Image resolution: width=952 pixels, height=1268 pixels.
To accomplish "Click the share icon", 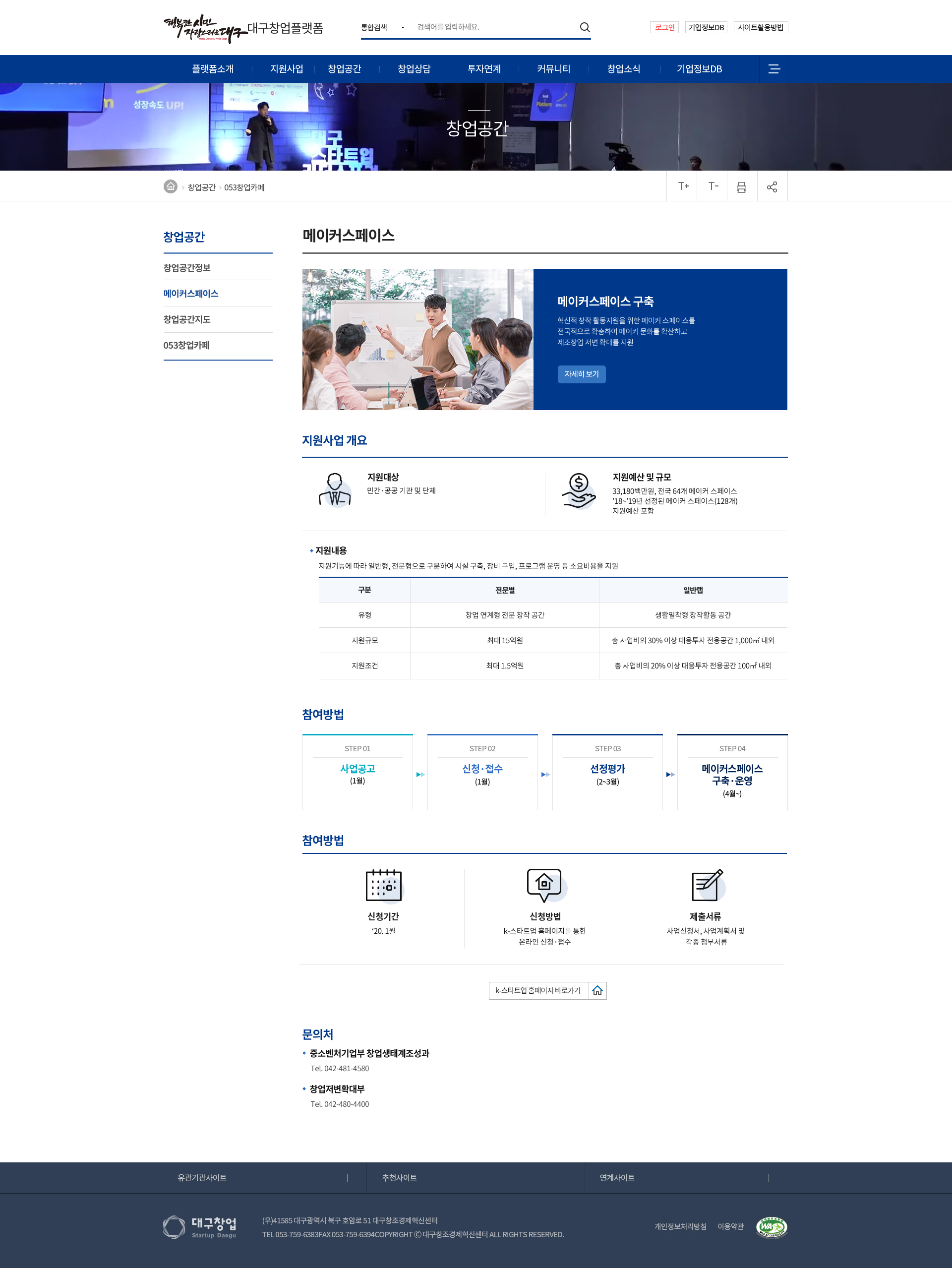I will pyautogui.click(x=772, y=187).
